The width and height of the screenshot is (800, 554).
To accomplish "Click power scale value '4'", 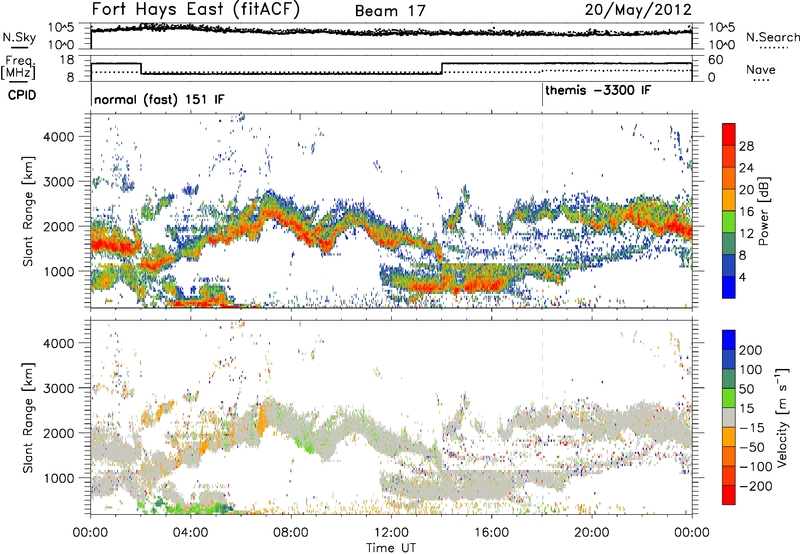I will tap(743, 277).
